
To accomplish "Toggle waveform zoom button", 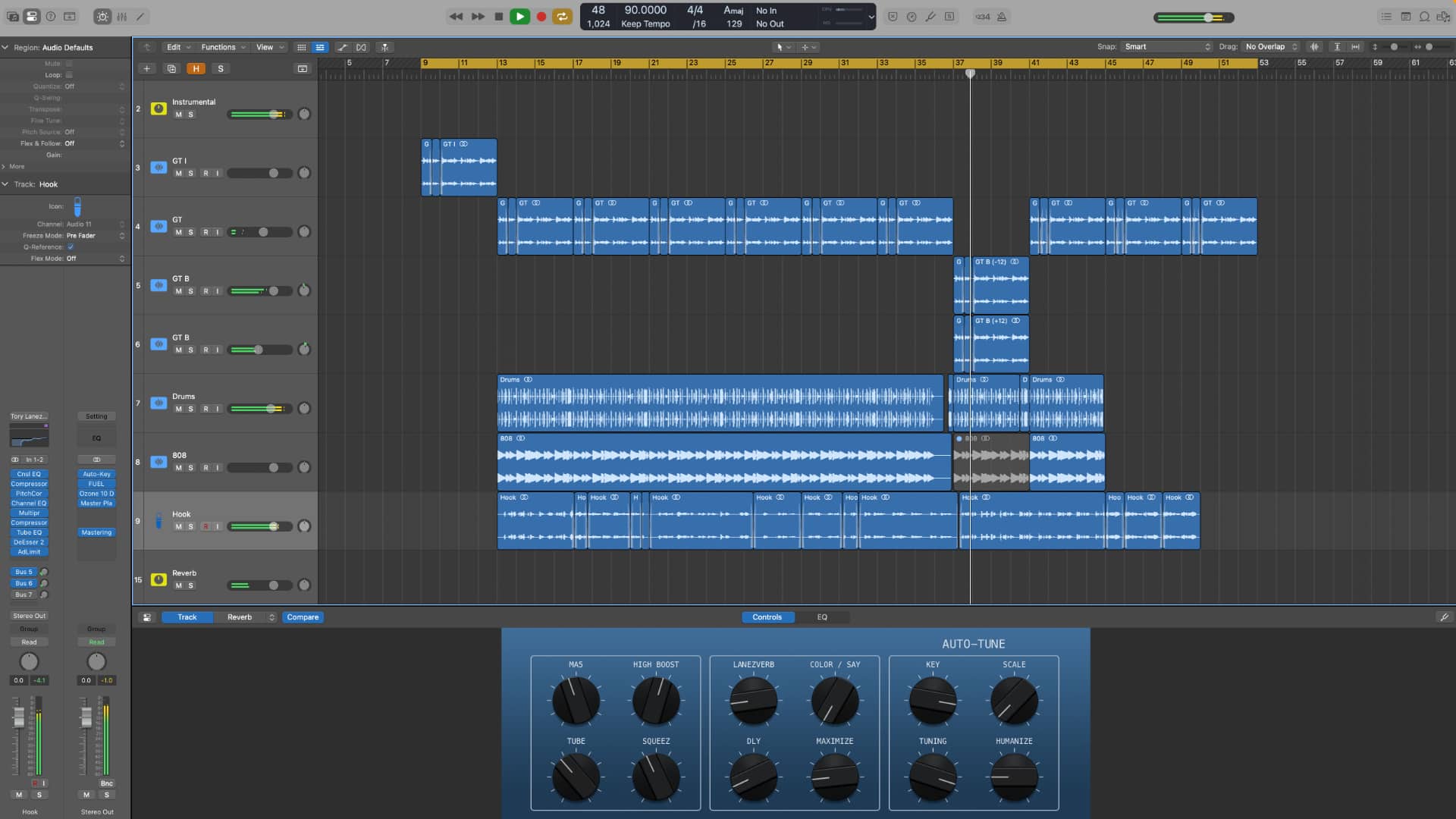I will coord(1314,47).
